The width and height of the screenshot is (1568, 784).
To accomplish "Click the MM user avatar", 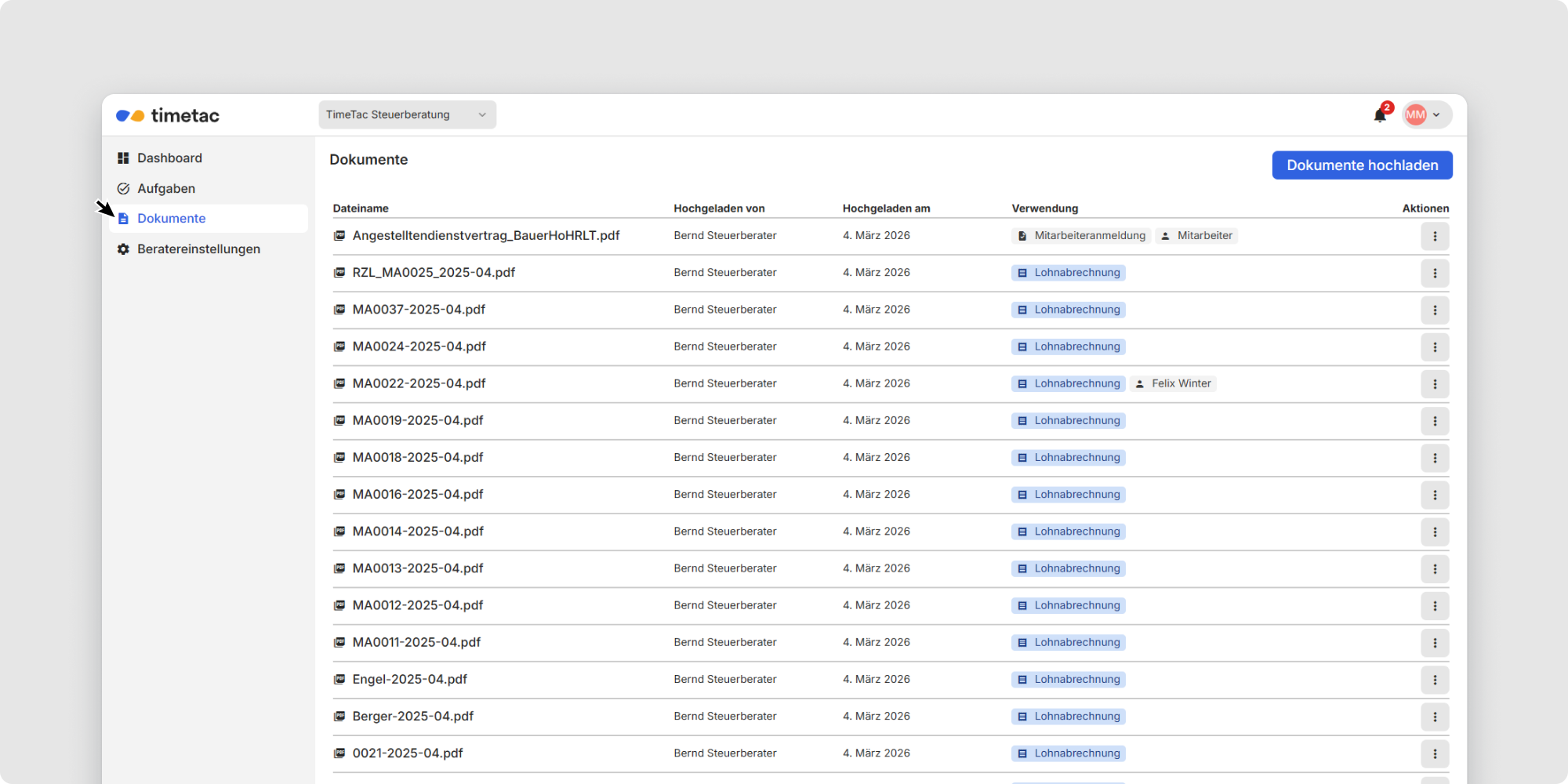I will tap(1415, 115).
